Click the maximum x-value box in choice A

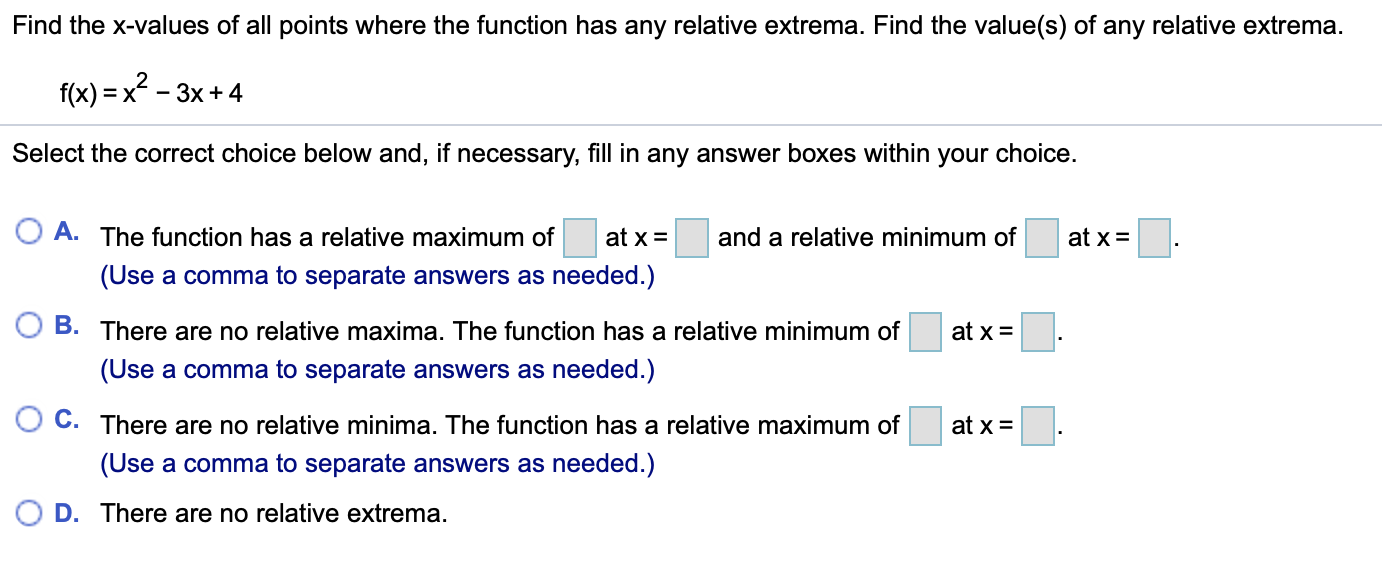point(691,237)
